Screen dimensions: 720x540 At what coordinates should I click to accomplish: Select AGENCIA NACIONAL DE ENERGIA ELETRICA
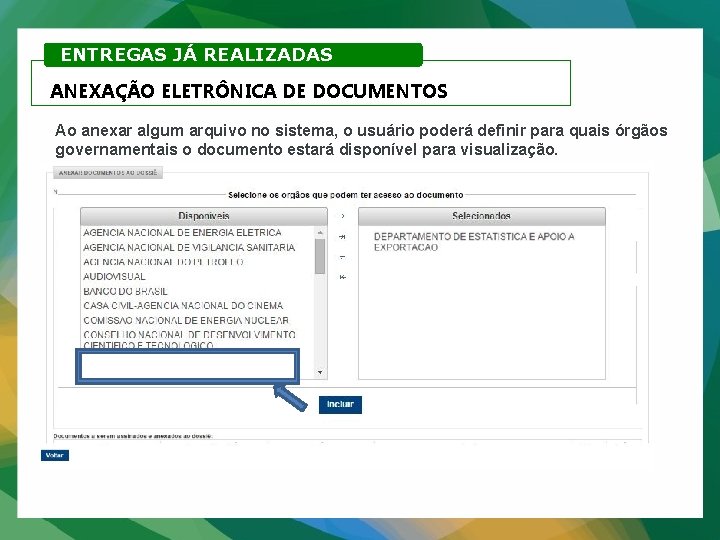pyautogui.click(x=182, y=233)
